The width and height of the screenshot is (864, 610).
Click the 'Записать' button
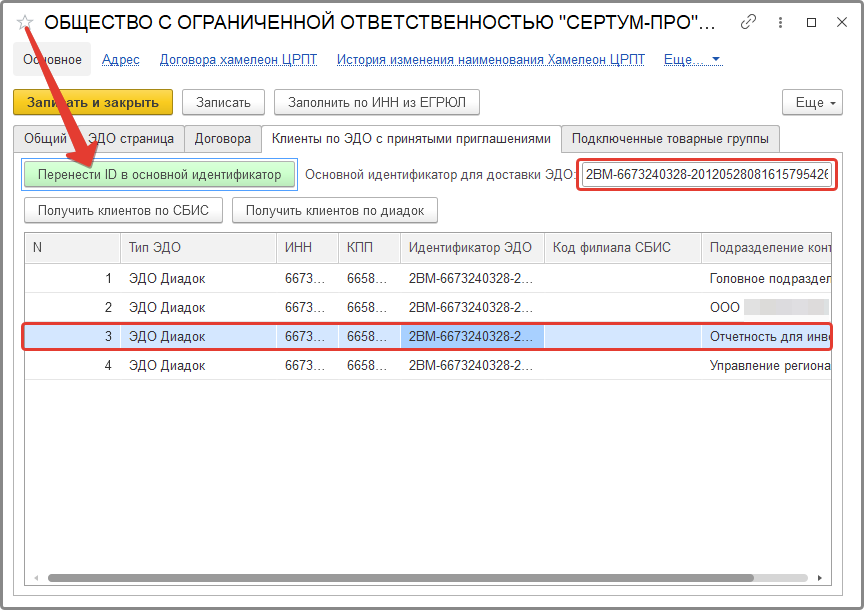(223, 102)
